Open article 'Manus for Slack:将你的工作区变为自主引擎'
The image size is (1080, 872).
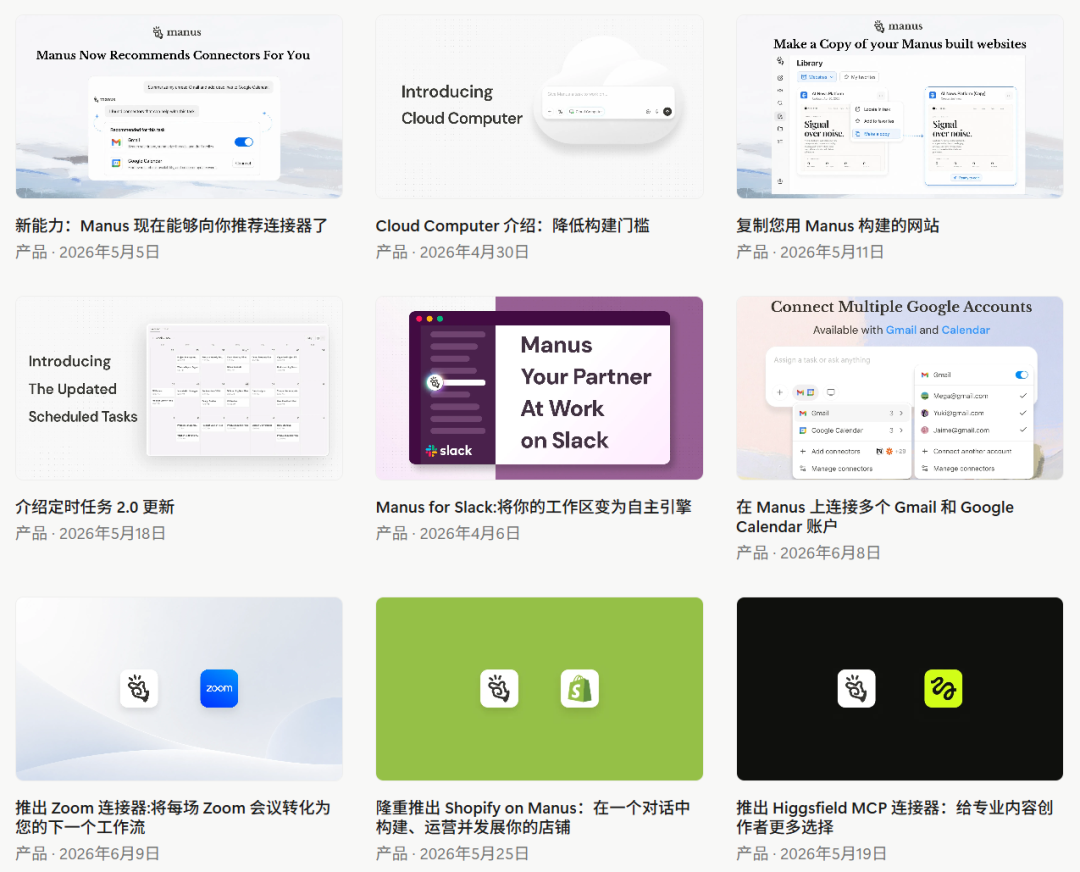click(x=534, y=507)
